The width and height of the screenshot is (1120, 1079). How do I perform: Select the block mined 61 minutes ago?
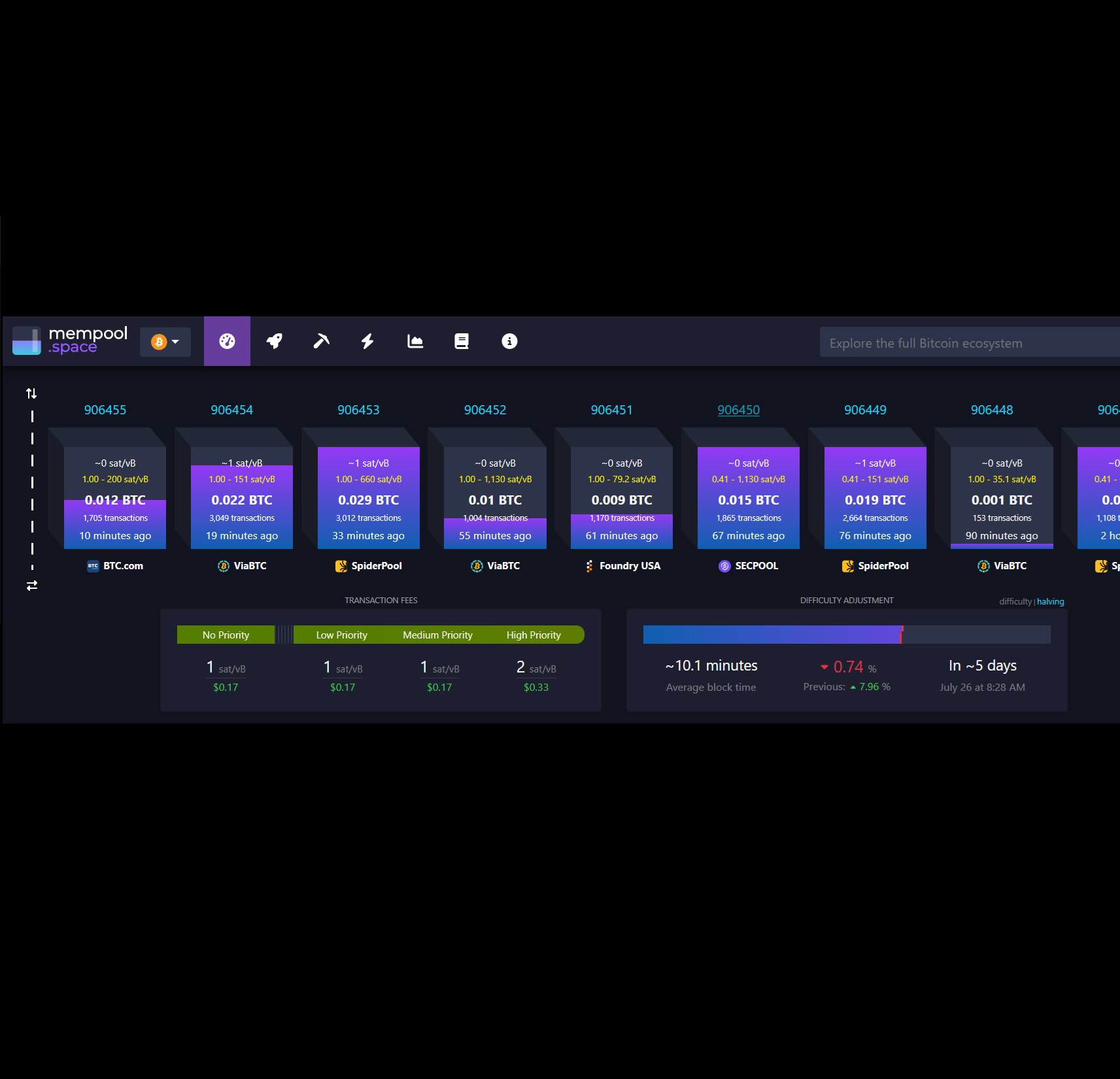622,498
